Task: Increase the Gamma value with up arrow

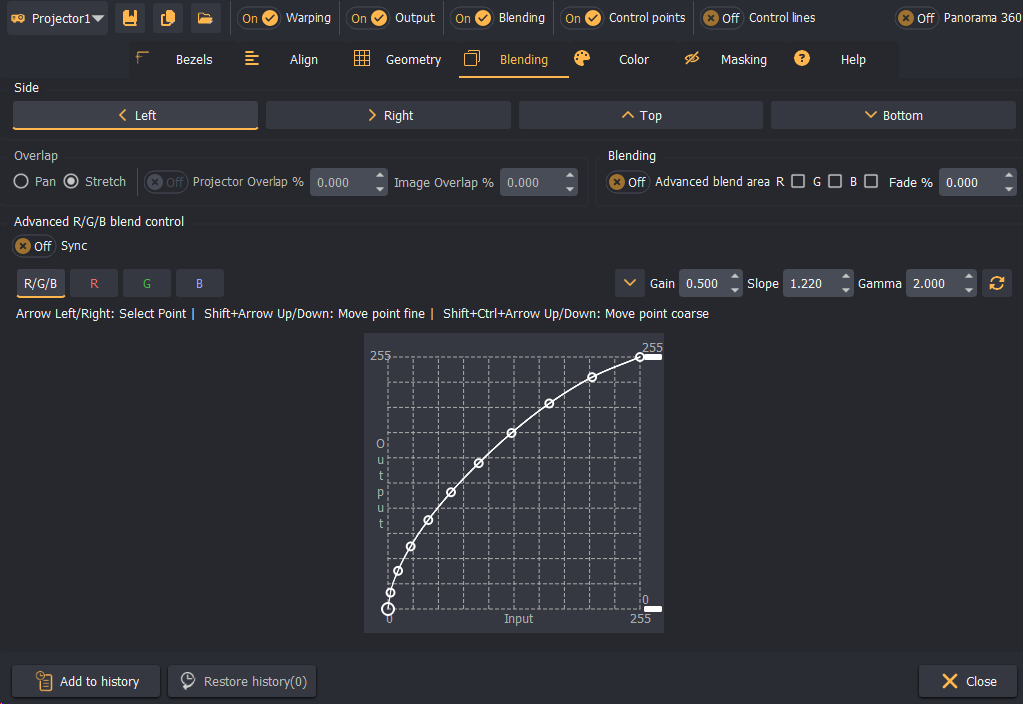Action: click(969, 277)
